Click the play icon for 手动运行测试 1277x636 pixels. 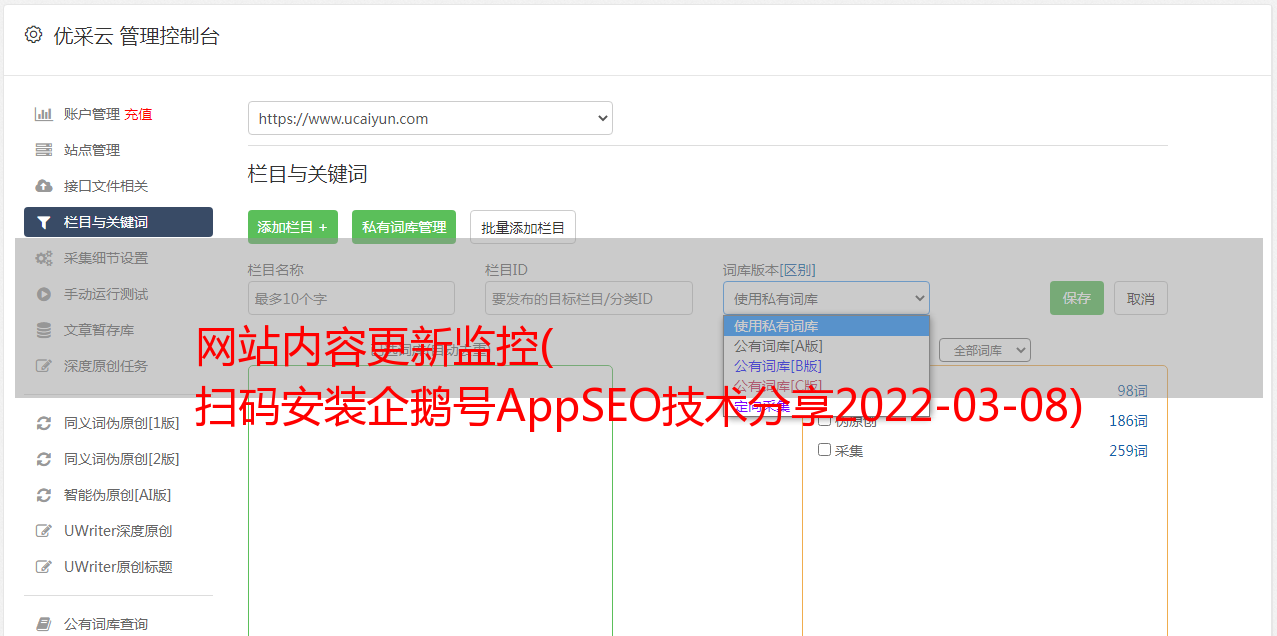[43, 294]
